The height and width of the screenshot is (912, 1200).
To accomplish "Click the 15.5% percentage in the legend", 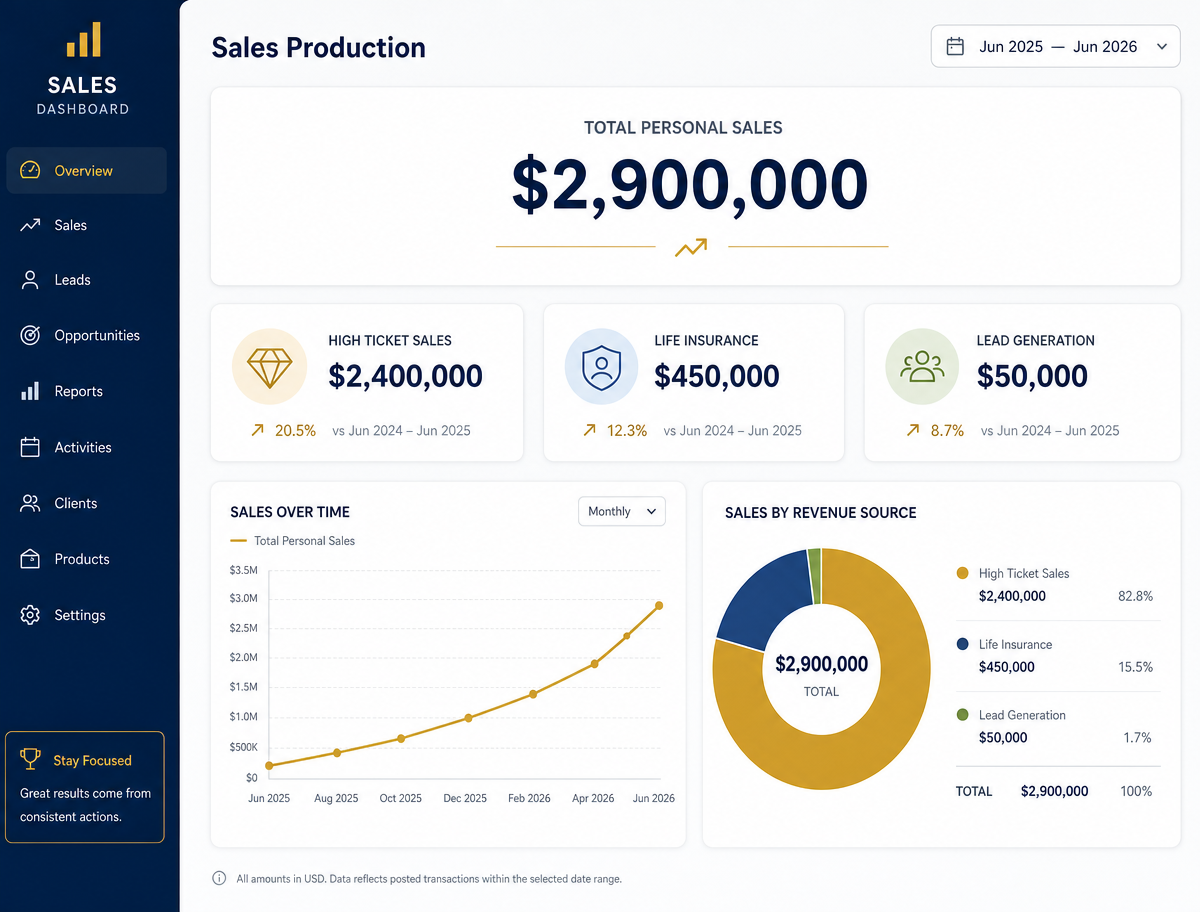I will coord(1135,667).
